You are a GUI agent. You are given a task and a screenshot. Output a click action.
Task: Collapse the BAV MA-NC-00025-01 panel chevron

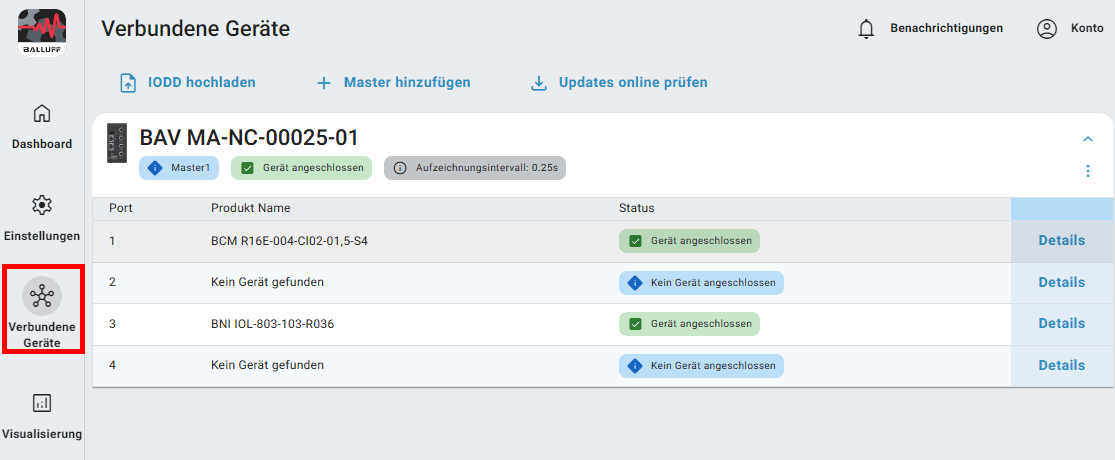[1088, 139]
